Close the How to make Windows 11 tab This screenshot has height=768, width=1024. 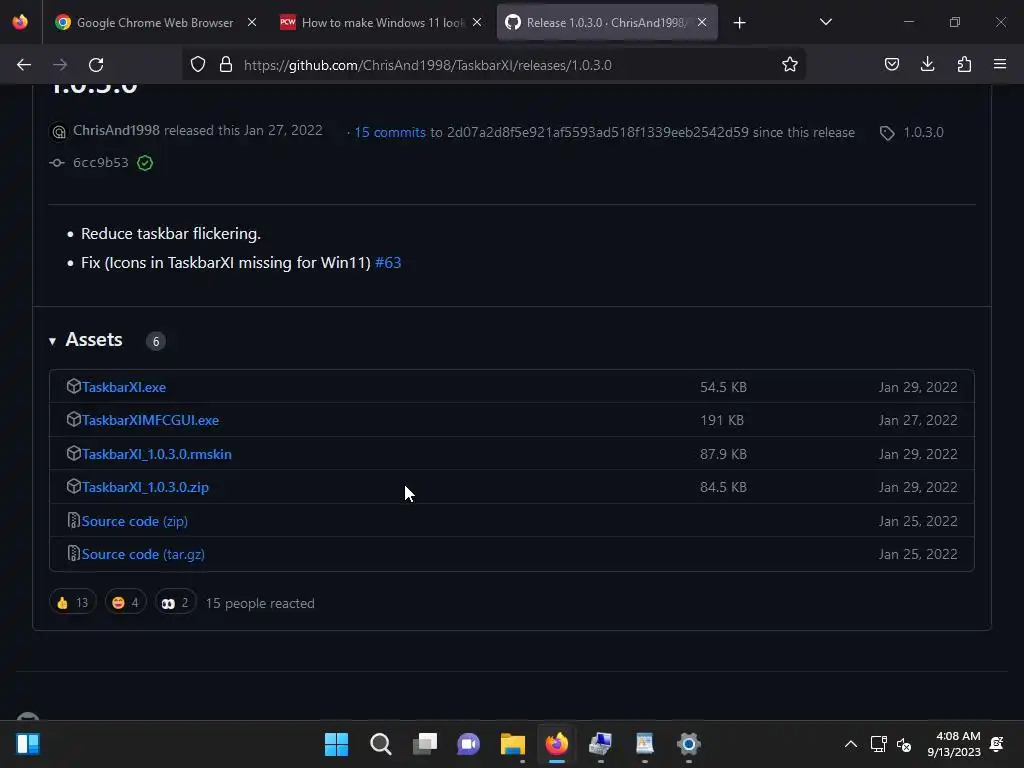pos(477,23)
